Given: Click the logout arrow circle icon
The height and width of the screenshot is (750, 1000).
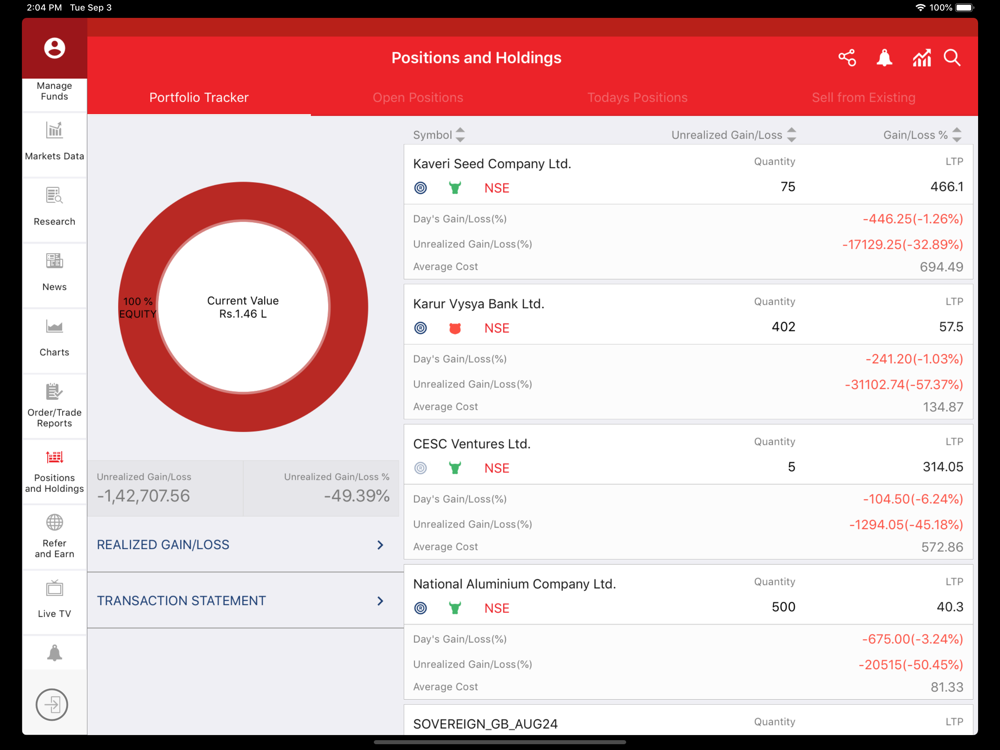Looking at the screenshot, I should [52, 705].
